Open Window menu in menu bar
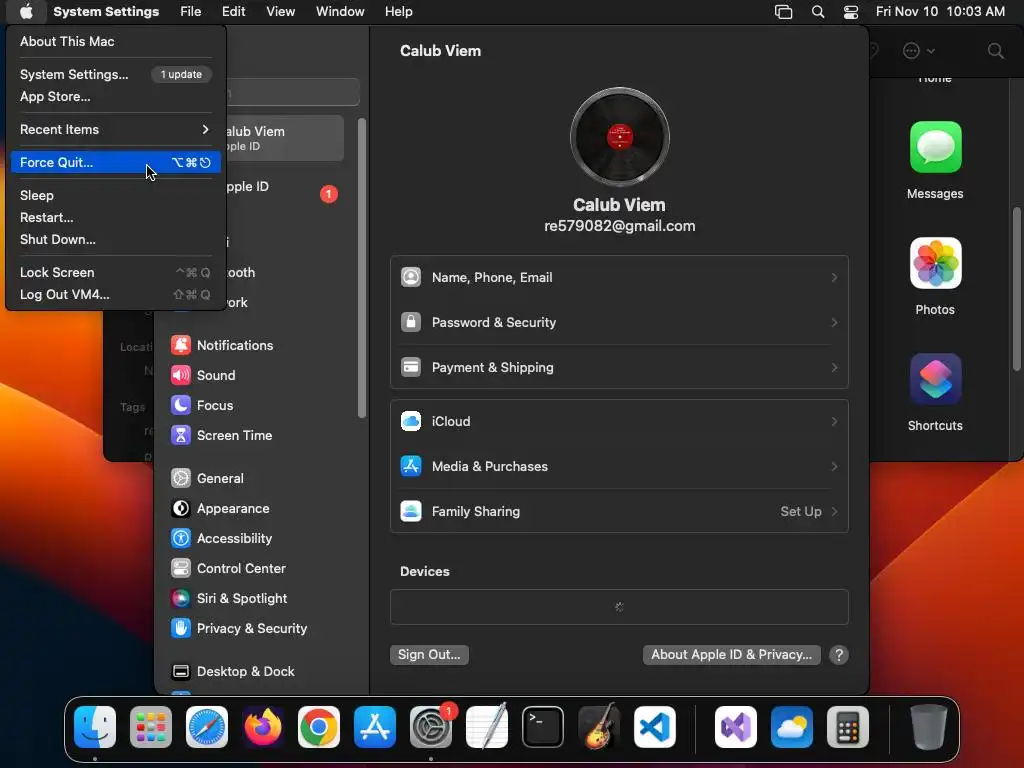This screenshot has height=768, width=1024. 340,12
